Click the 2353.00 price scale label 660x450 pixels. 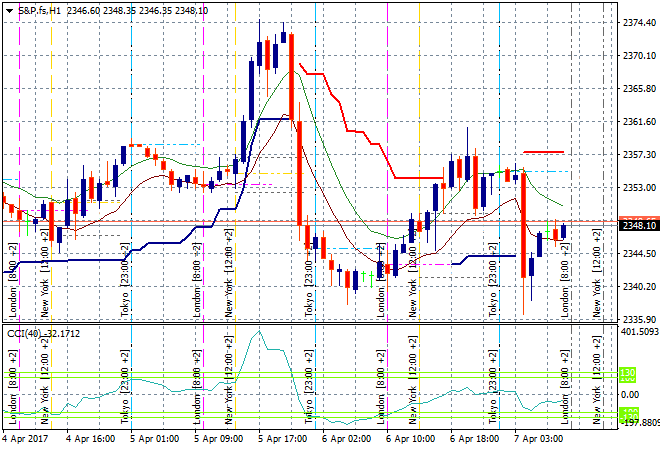click(x=638, y=187)
